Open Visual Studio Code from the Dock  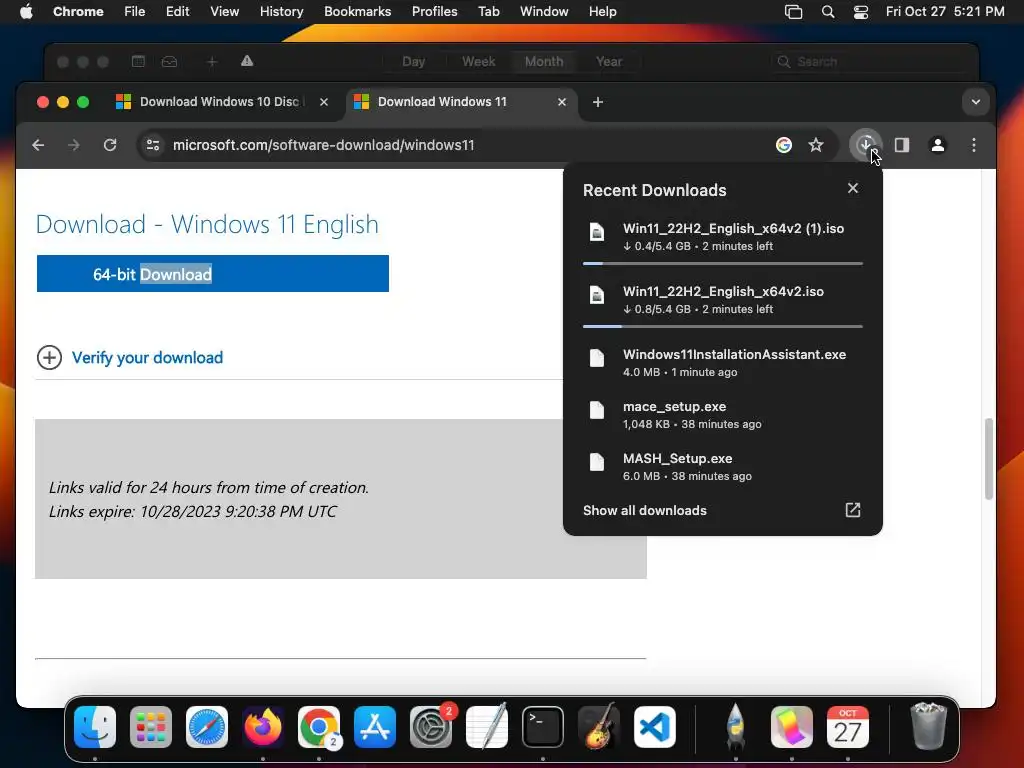655,727
